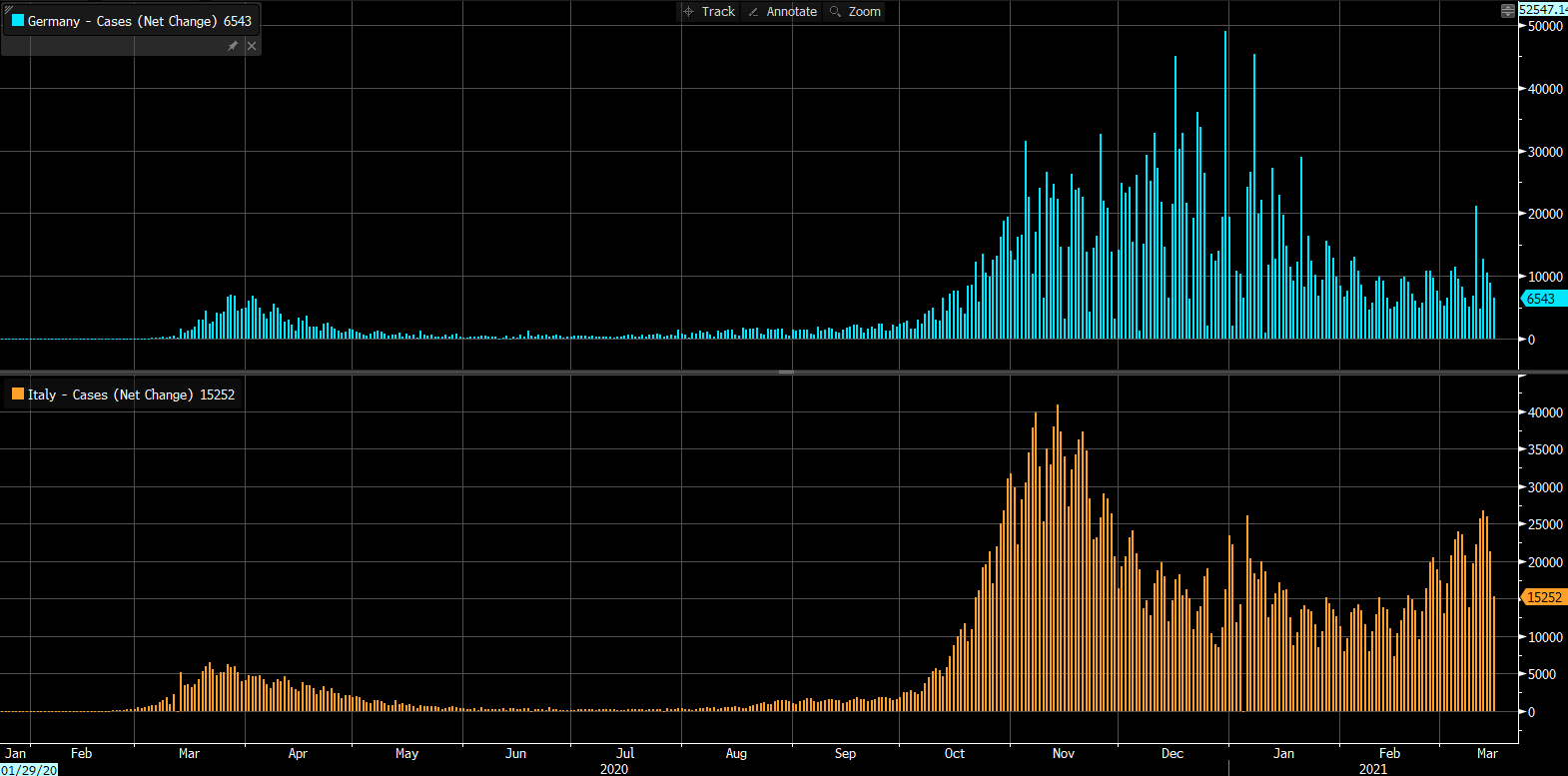Image resolution: width=1568 pixels, height=776 pixels.
Task: Click the Track crosshair icon
Action: click(689, 12)
